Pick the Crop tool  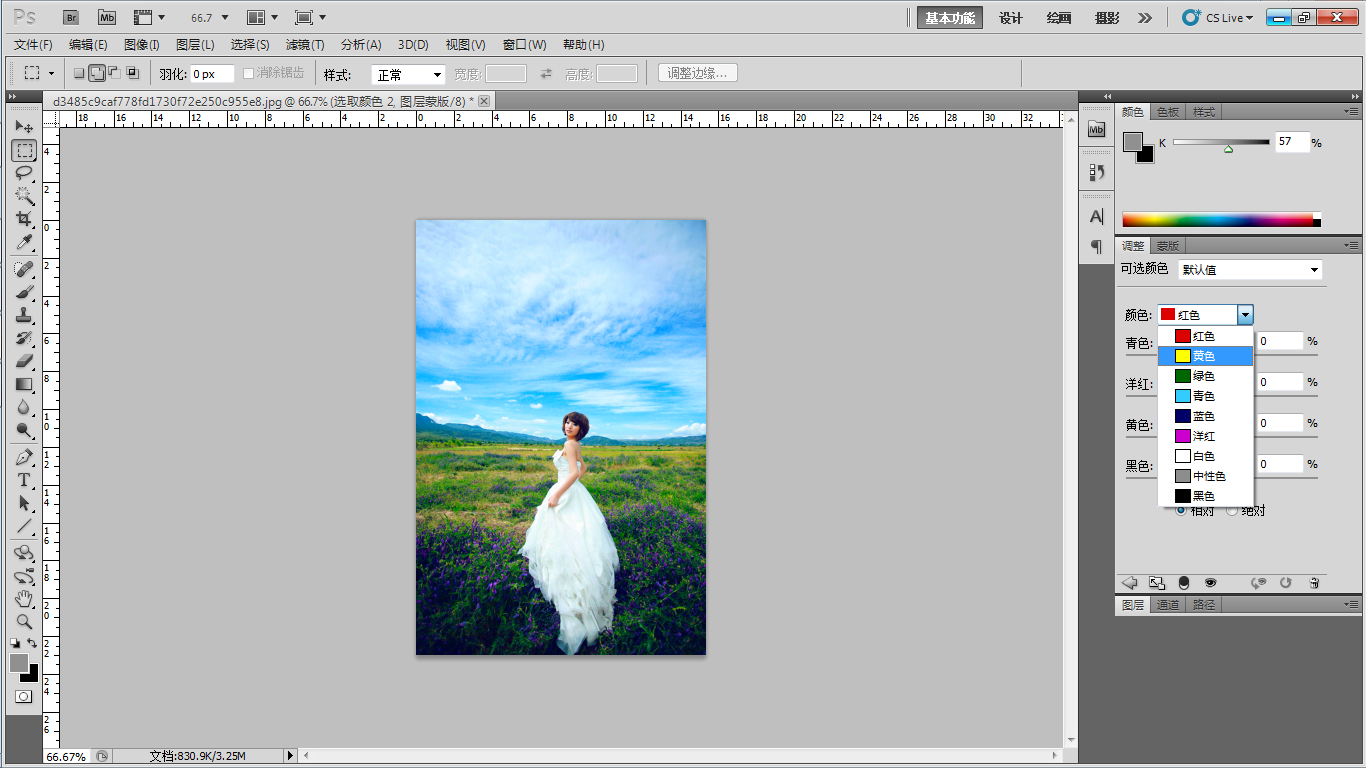click(24, 219)
